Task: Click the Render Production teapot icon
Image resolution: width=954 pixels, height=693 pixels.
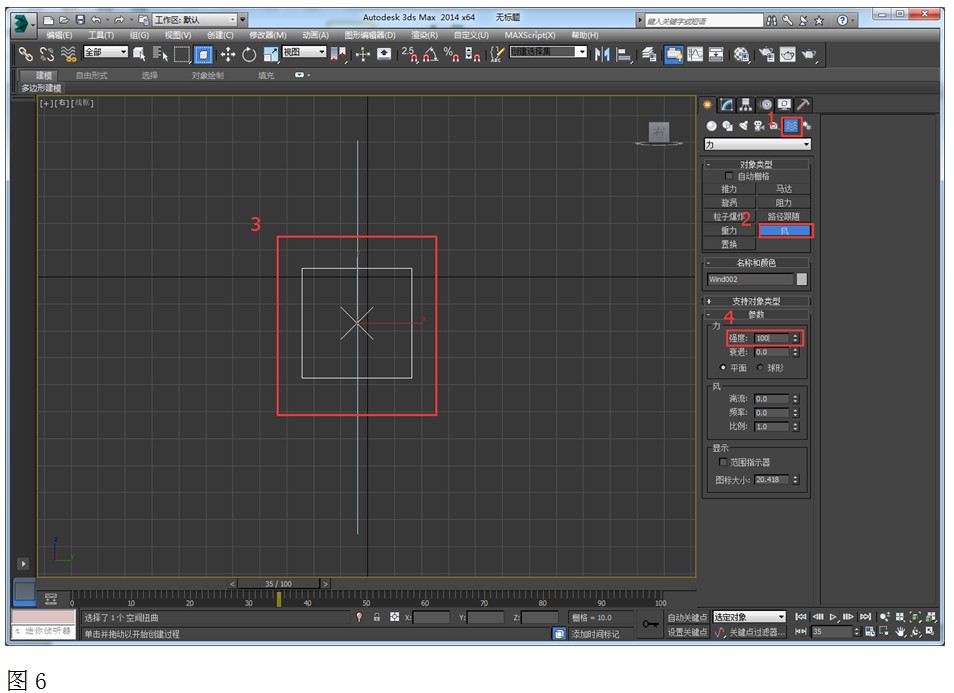Action: pos(809,54)
